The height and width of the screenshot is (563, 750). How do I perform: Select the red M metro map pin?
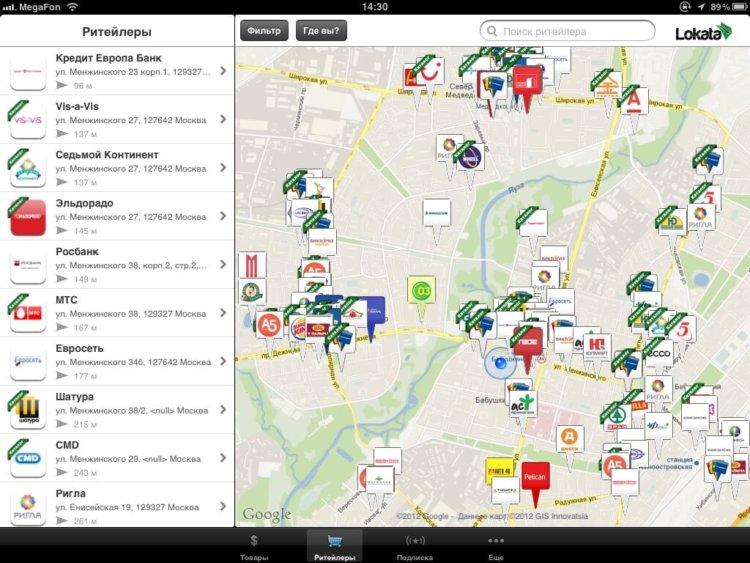(252, 266)
